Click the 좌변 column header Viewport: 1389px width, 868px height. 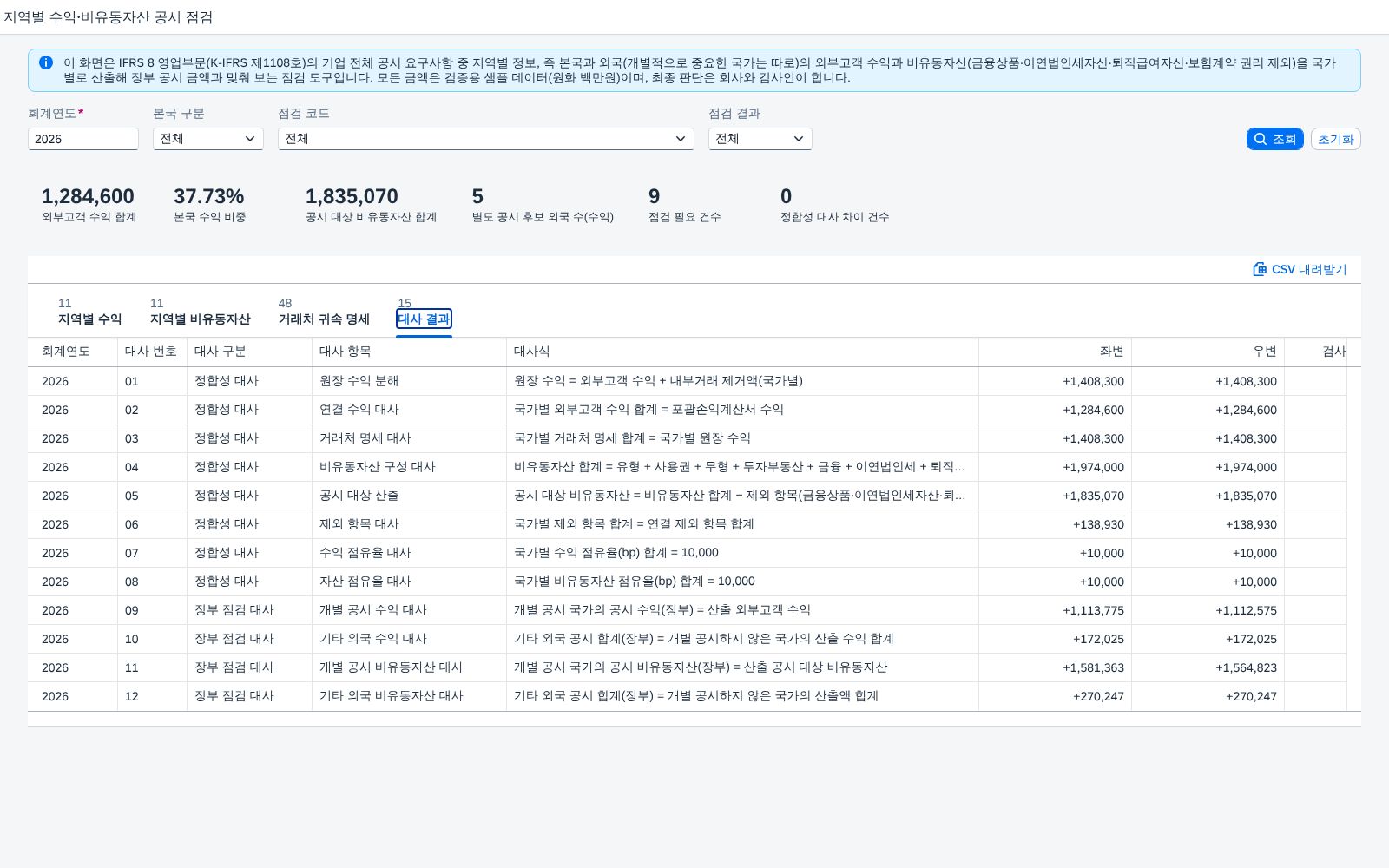click(1055, 352)
